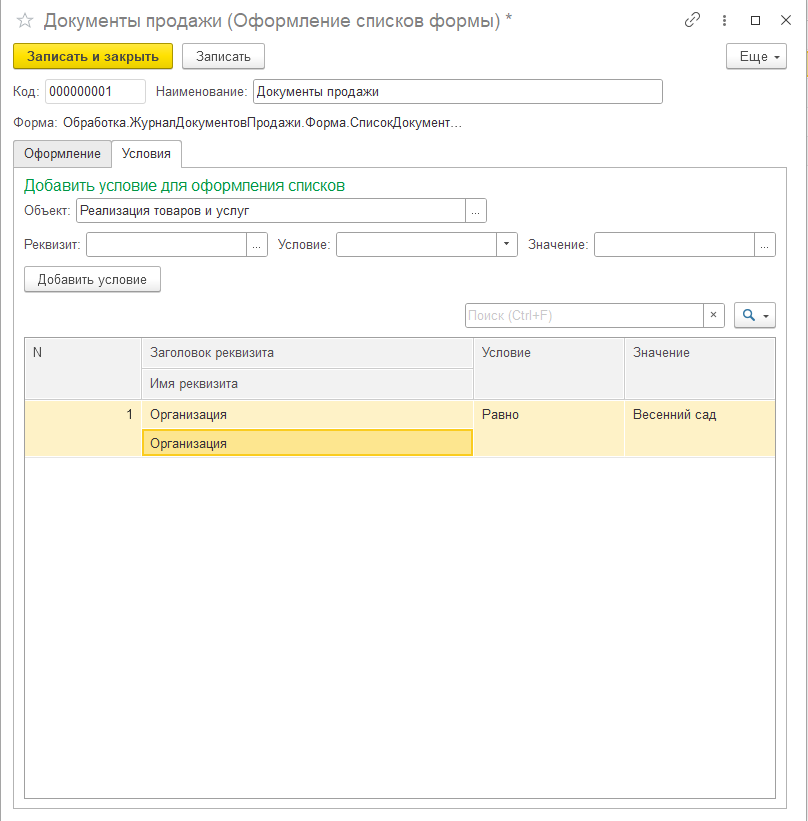Select the highlighted Организация name cell
808x821 pixels.
(x=307, y=443)
